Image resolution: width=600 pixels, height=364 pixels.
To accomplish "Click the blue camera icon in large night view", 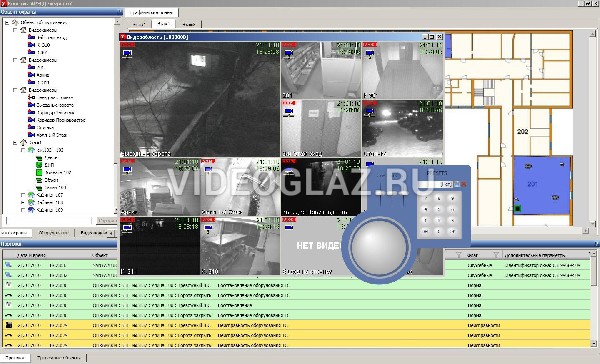I will tap(127, 53).
